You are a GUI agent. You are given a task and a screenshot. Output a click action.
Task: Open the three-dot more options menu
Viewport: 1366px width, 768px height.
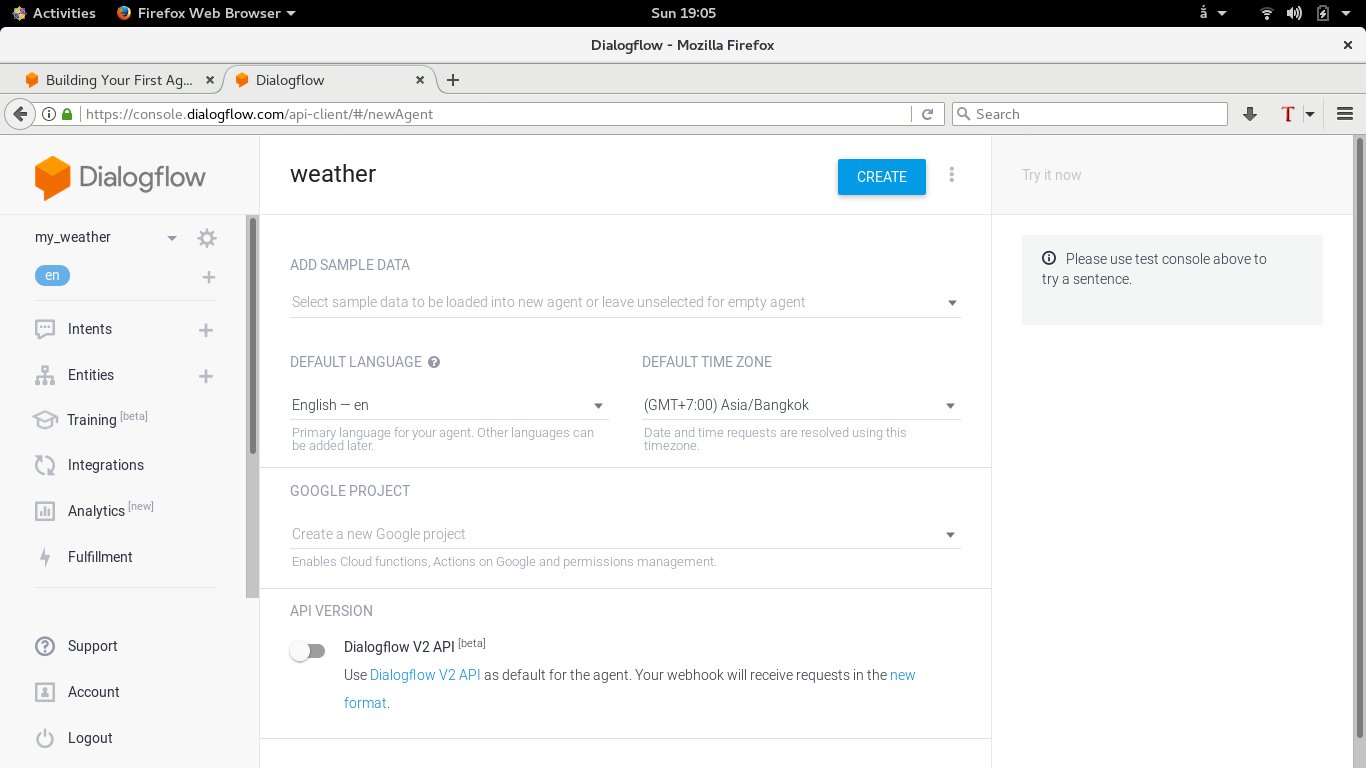click(x=951, y=175)
